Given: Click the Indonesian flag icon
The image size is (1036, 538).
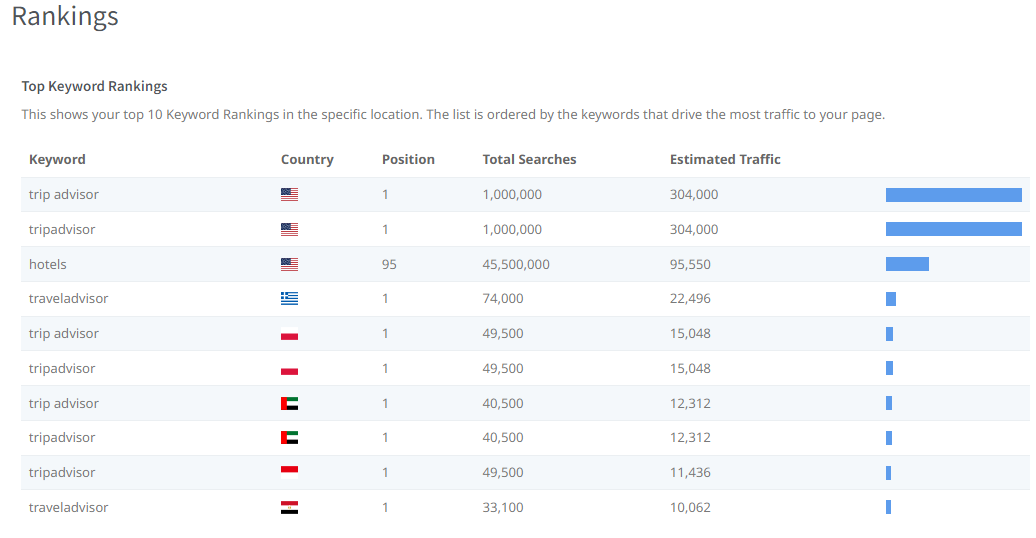Looking at the screenshot, I should click(289, 473).
